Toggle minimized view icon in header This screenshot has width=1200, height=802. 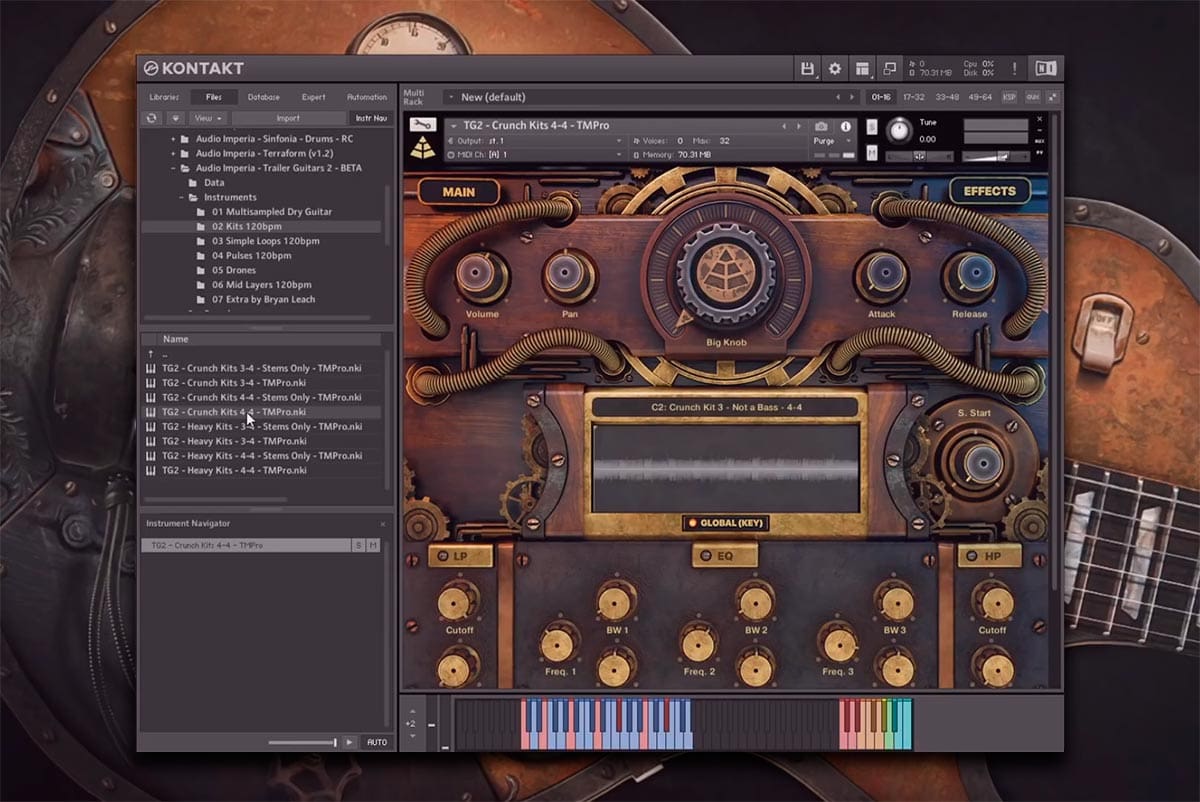pyautogui.click(x=888, y=69)
